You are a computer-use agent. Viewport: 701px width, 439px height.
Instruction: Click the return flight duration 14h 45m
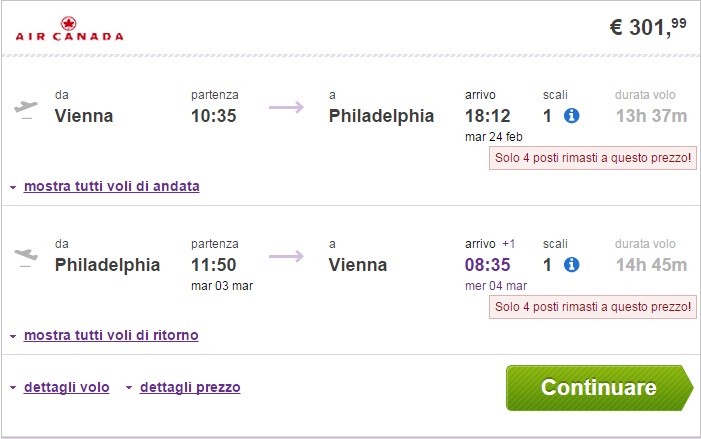tap(651, 265)
